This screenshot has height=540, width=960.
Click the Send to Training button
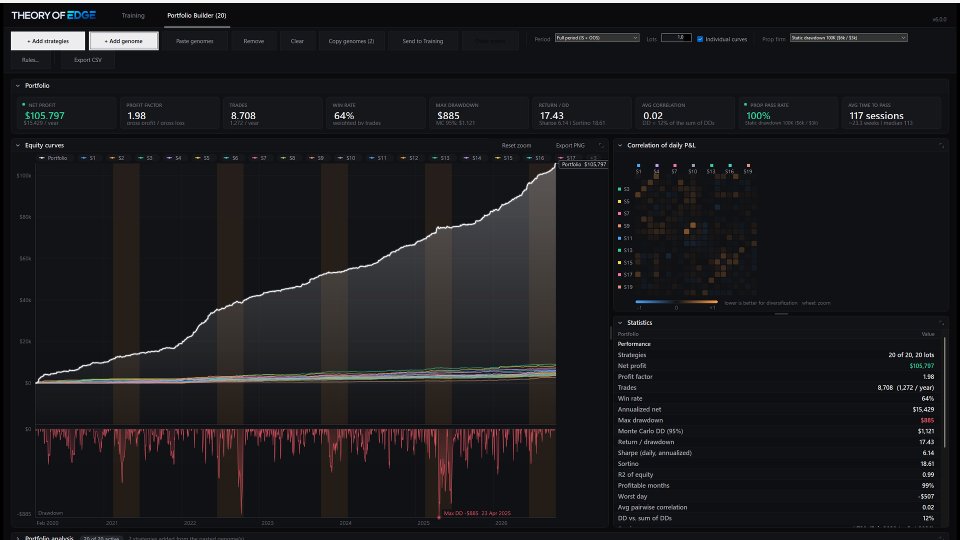(422, 41)
